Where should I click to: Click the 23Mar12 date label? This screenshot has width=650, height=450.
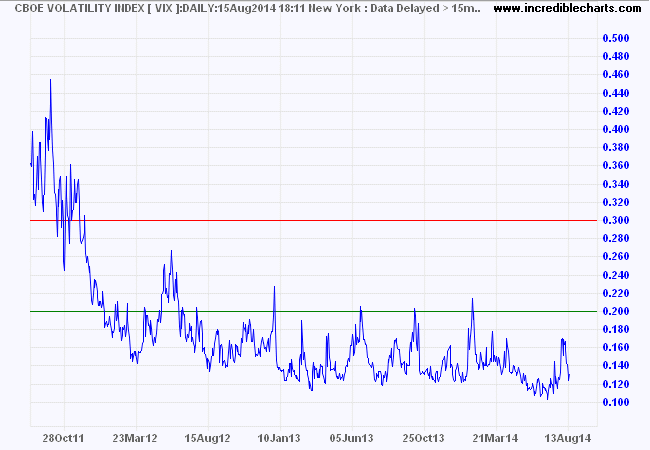tap(135, 438)
